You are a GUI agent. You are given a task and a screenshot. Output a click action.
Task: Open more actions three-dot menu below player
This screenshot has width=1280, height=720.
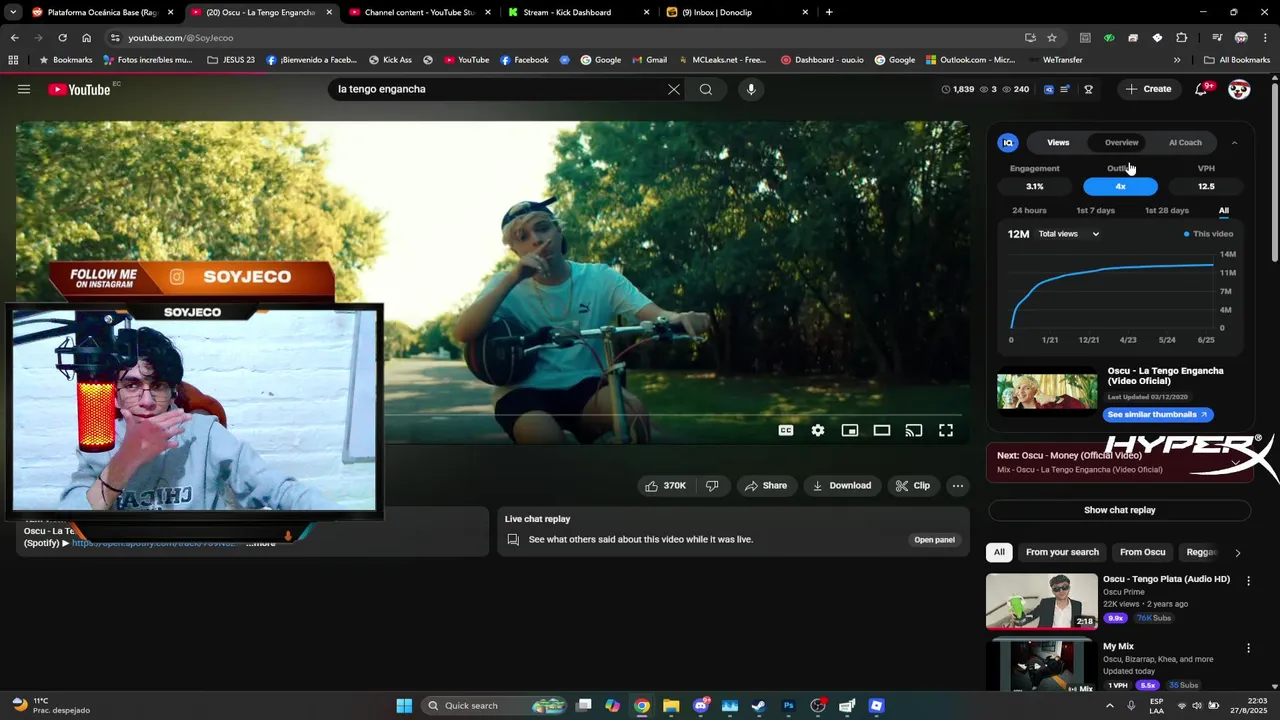click(x=958, y=486)
